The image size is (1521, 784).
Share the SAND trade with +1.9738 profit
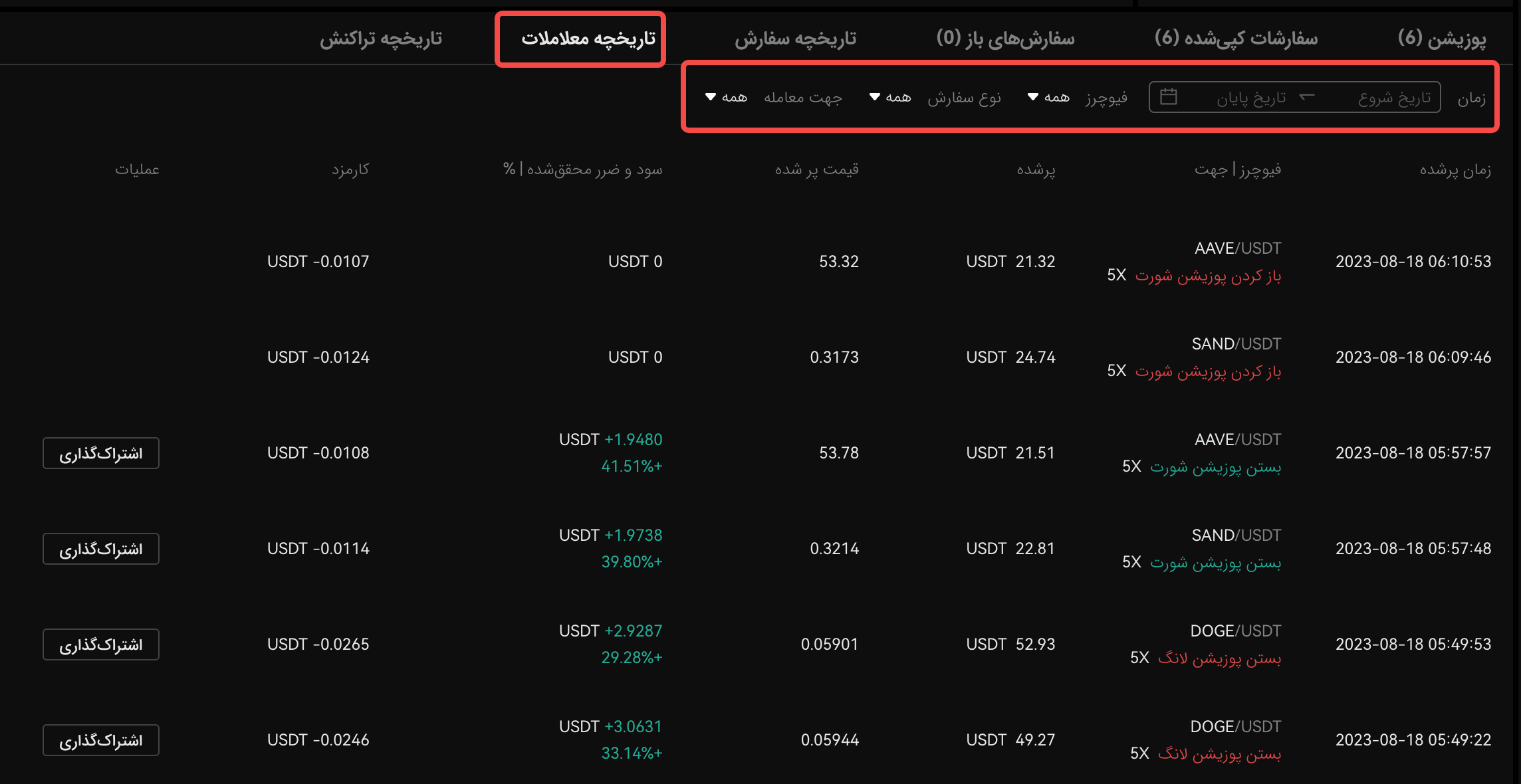pos(101,549)
